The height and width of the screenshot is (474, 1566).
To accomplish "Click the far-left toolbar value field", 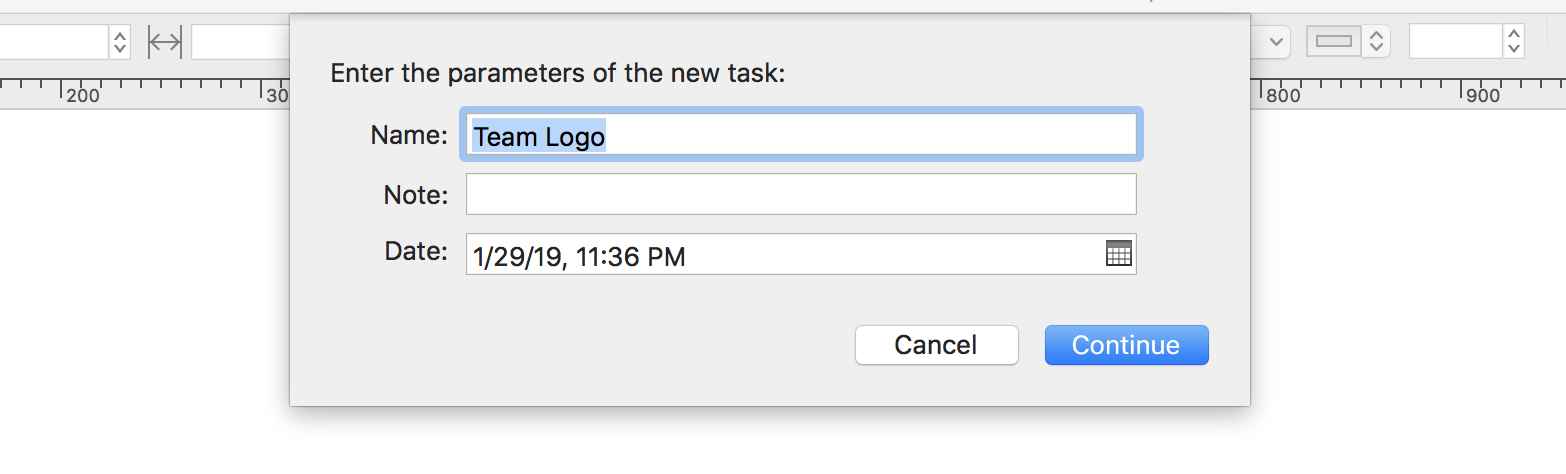I will coord(52,42).
